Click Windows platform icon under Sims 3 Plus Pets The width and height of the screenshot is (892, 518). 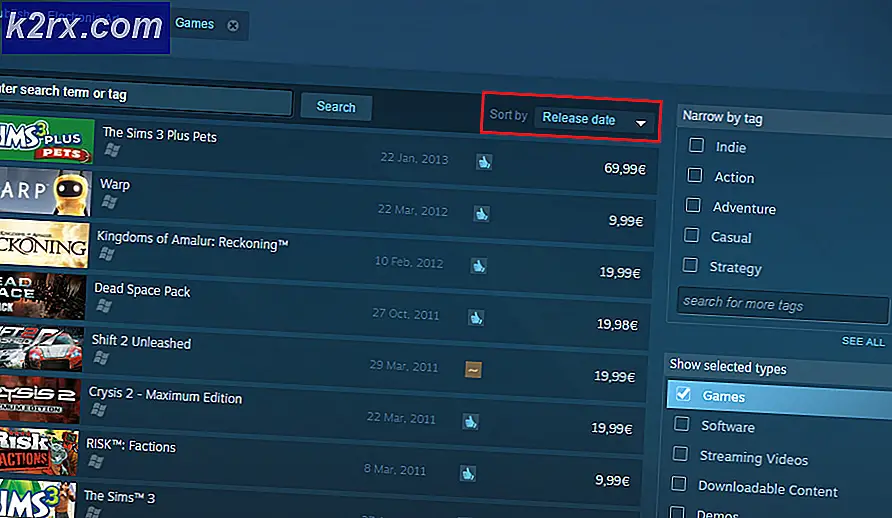[112, 150]
